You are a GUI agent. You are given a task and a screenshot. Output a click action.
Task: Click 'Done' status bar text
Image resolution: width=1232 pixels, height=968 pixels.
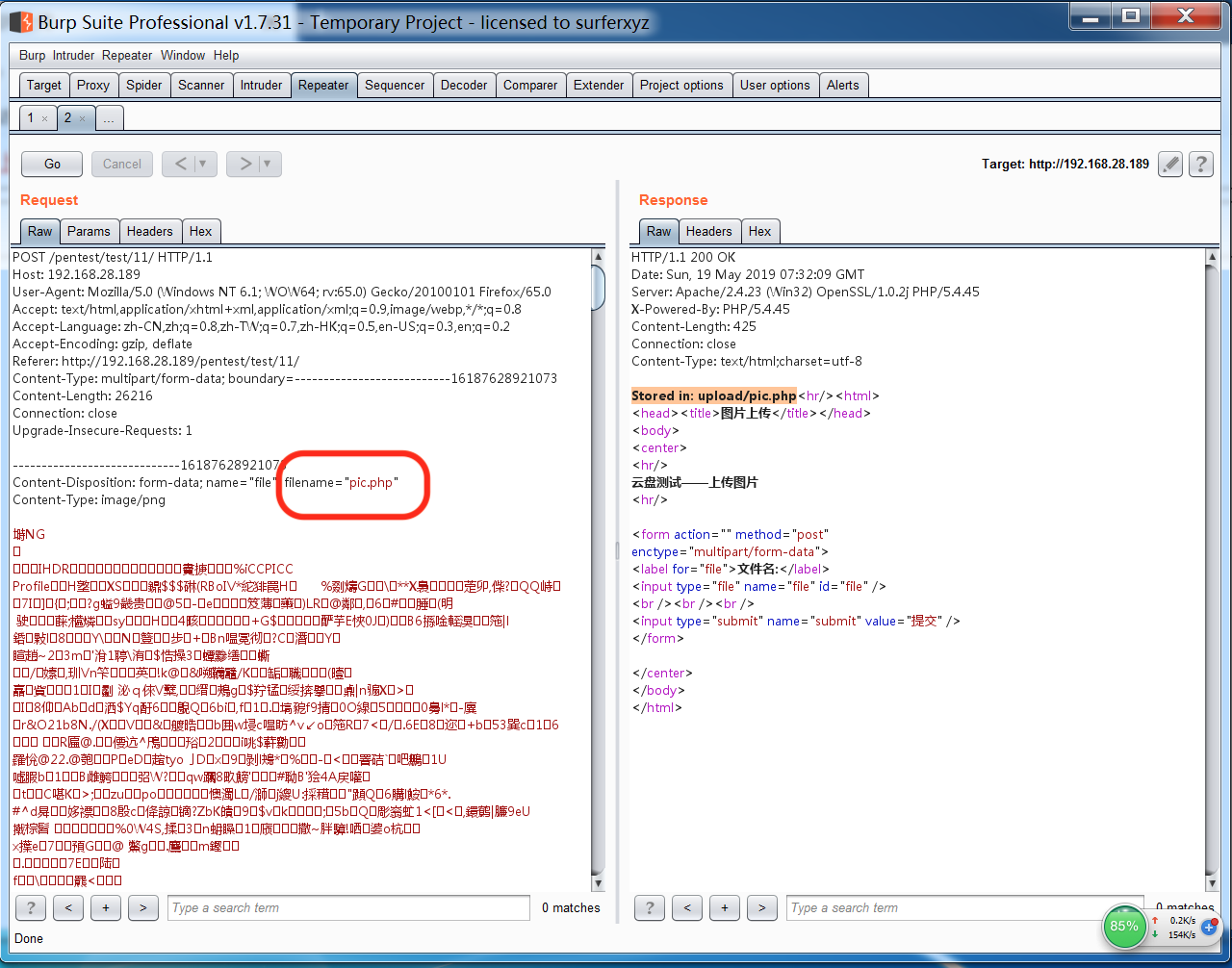click(29, 938)
